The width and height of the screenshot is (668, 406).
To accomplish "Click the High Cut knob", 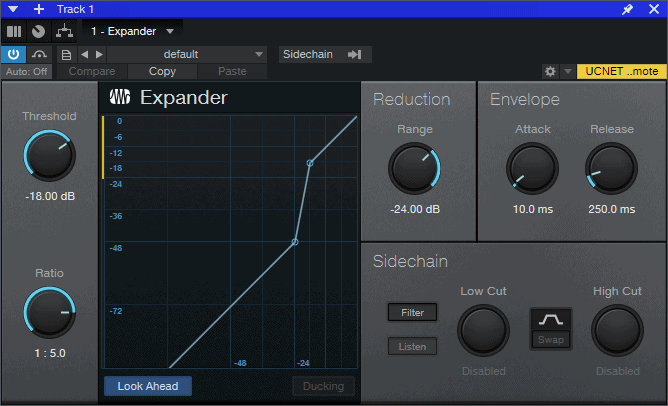I will coord(617,330).
